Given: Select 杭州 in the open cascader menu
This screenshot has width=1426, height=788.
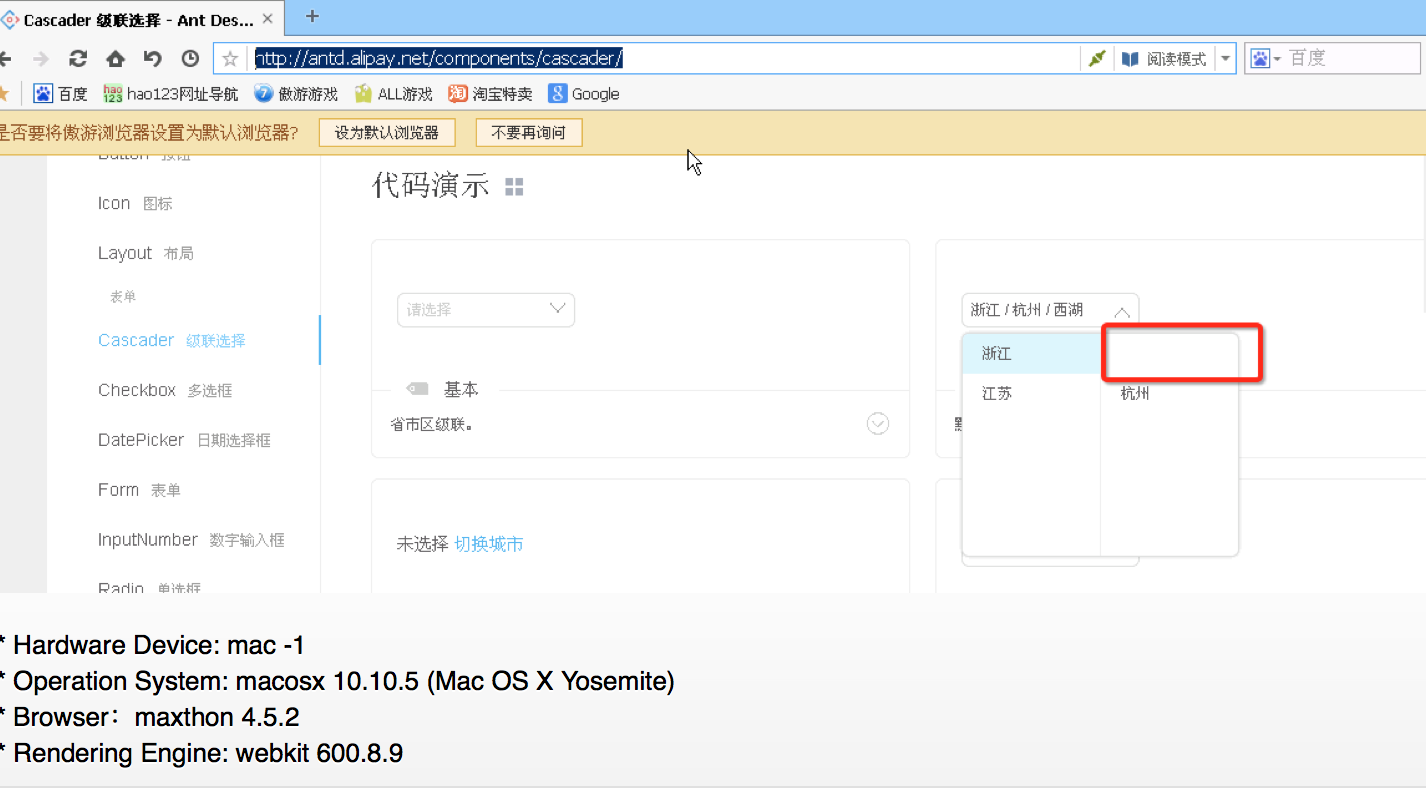Looking at the screenshot, I should point(1134,393).
